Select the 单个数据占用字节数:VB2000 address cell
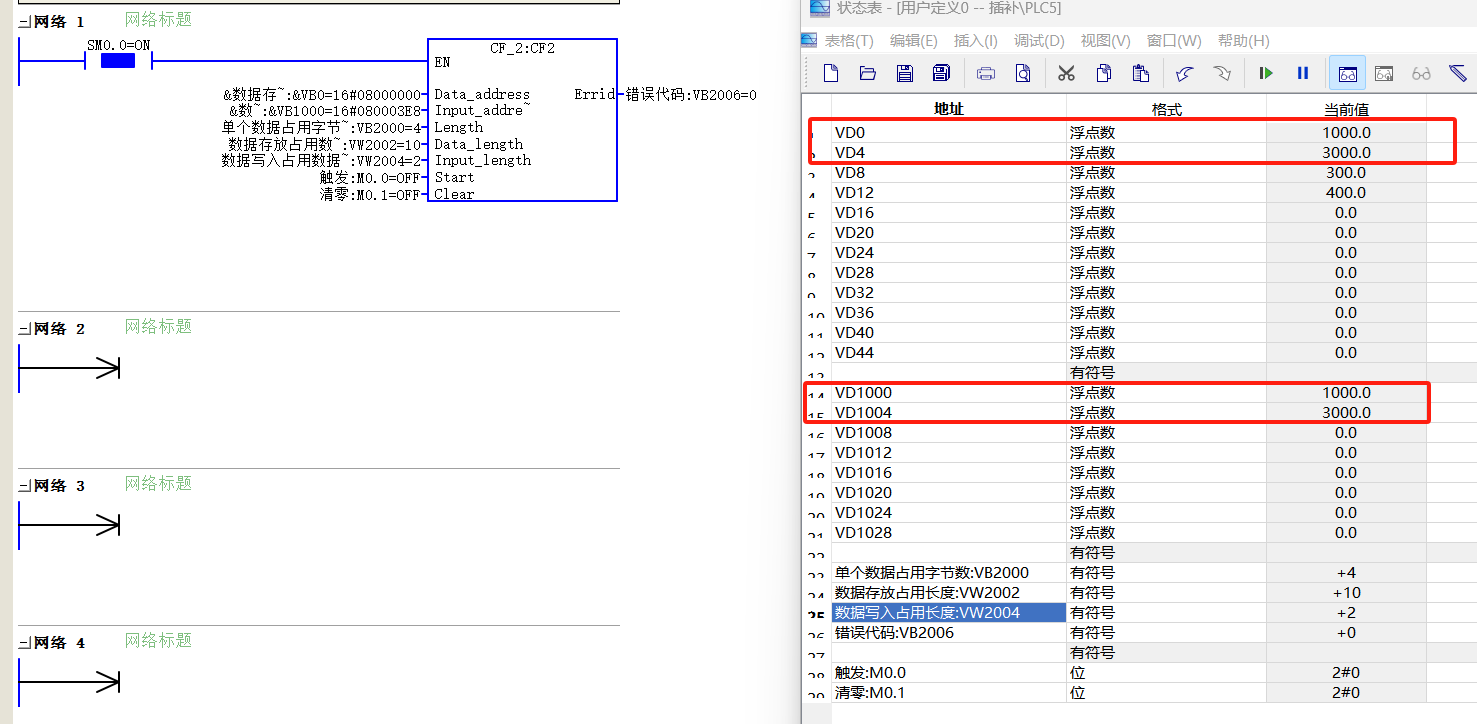The width and height of the screenshot is (1477, 724). pos(949,572)
